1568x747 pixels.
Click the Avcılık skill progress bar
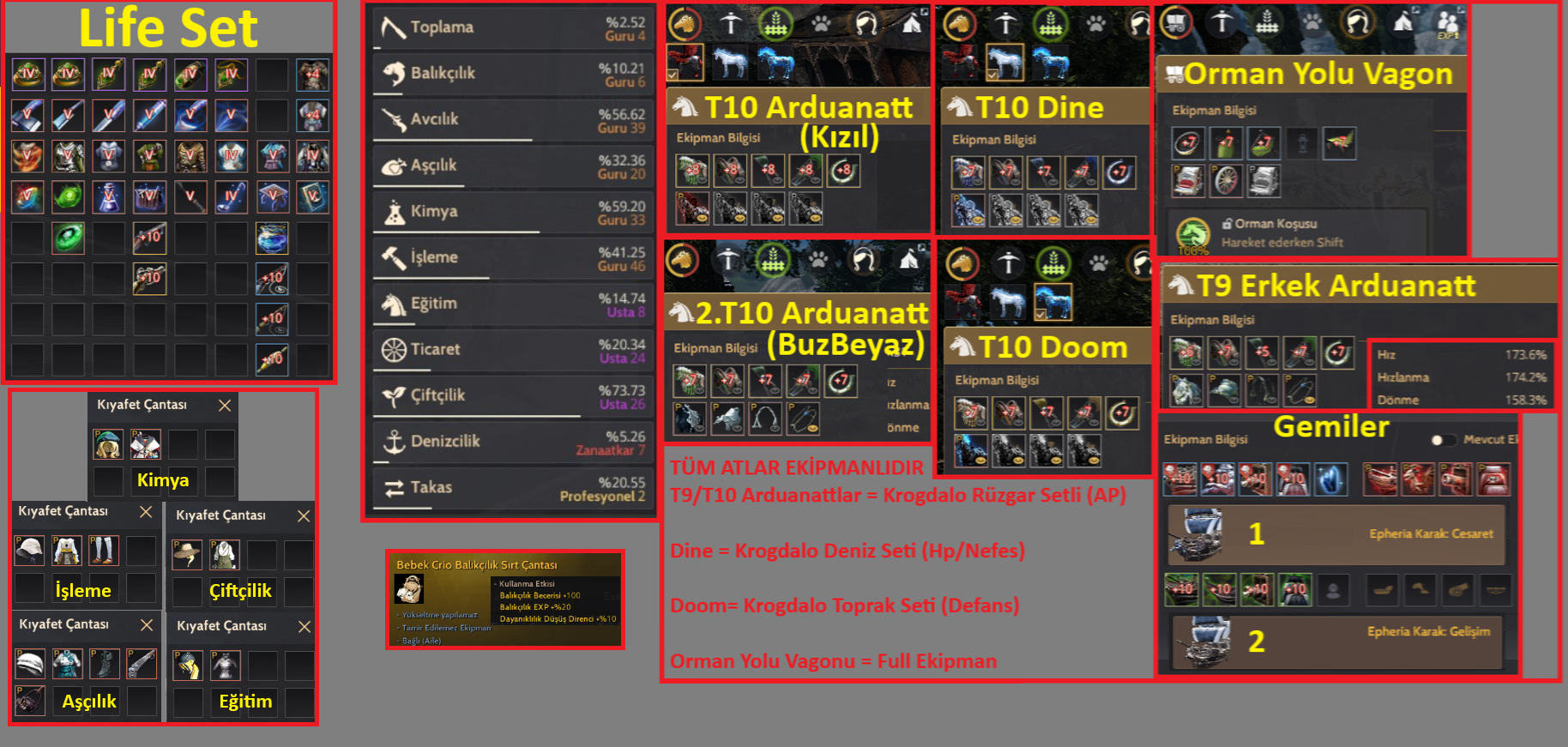point(453,140)
